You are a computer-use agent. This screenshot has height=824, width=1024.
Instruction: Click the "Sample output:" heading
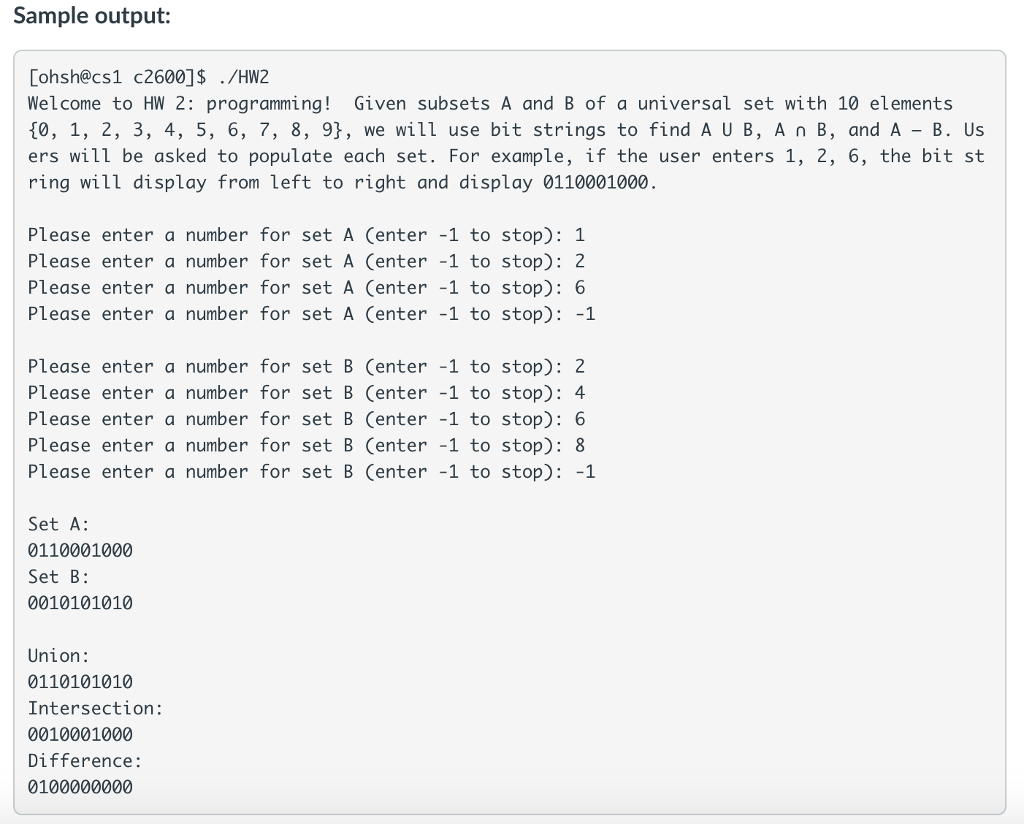pyautogui.click(x=92, y=18)
